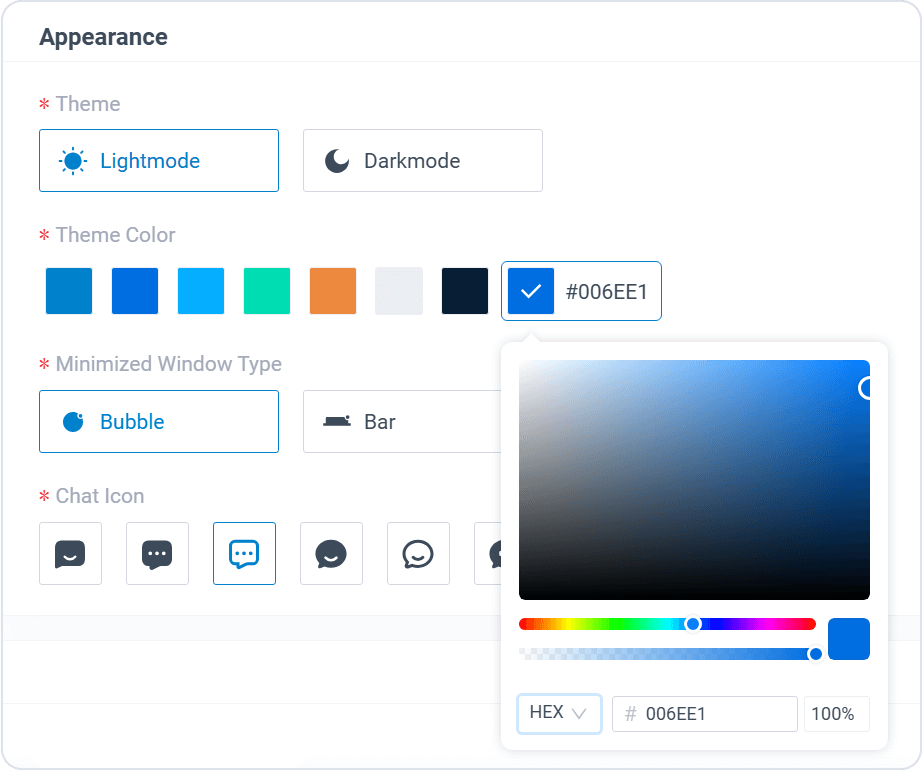The image size is (924, 772).
Task: Select the Lightmode theme option
Action: click(159, 160)
